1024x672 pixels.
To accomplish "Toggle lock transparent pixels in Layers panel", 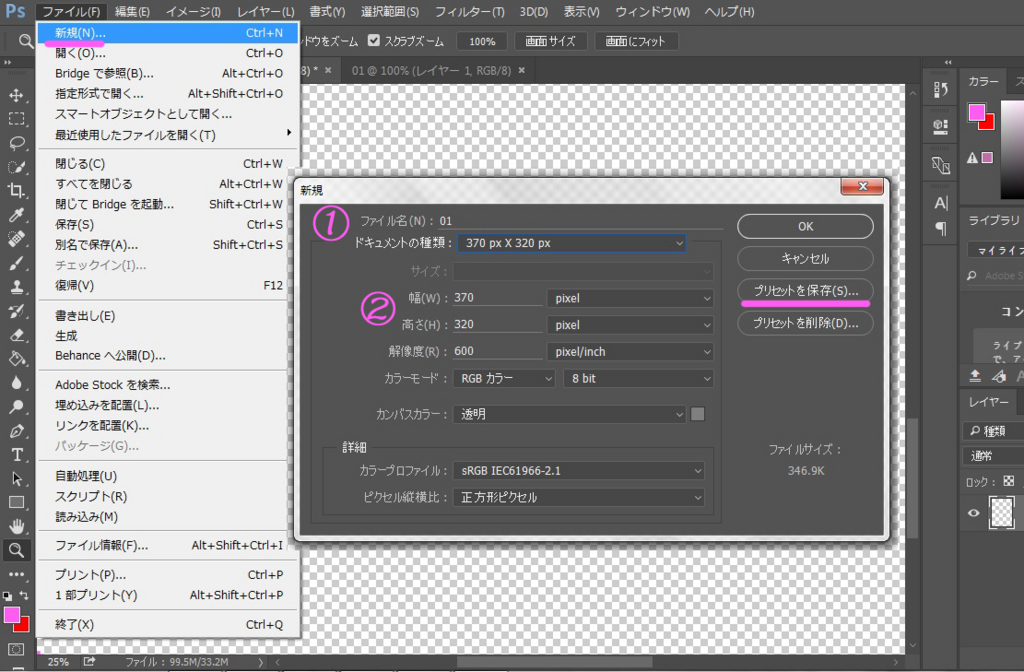I will click(x=1008, y=481).
